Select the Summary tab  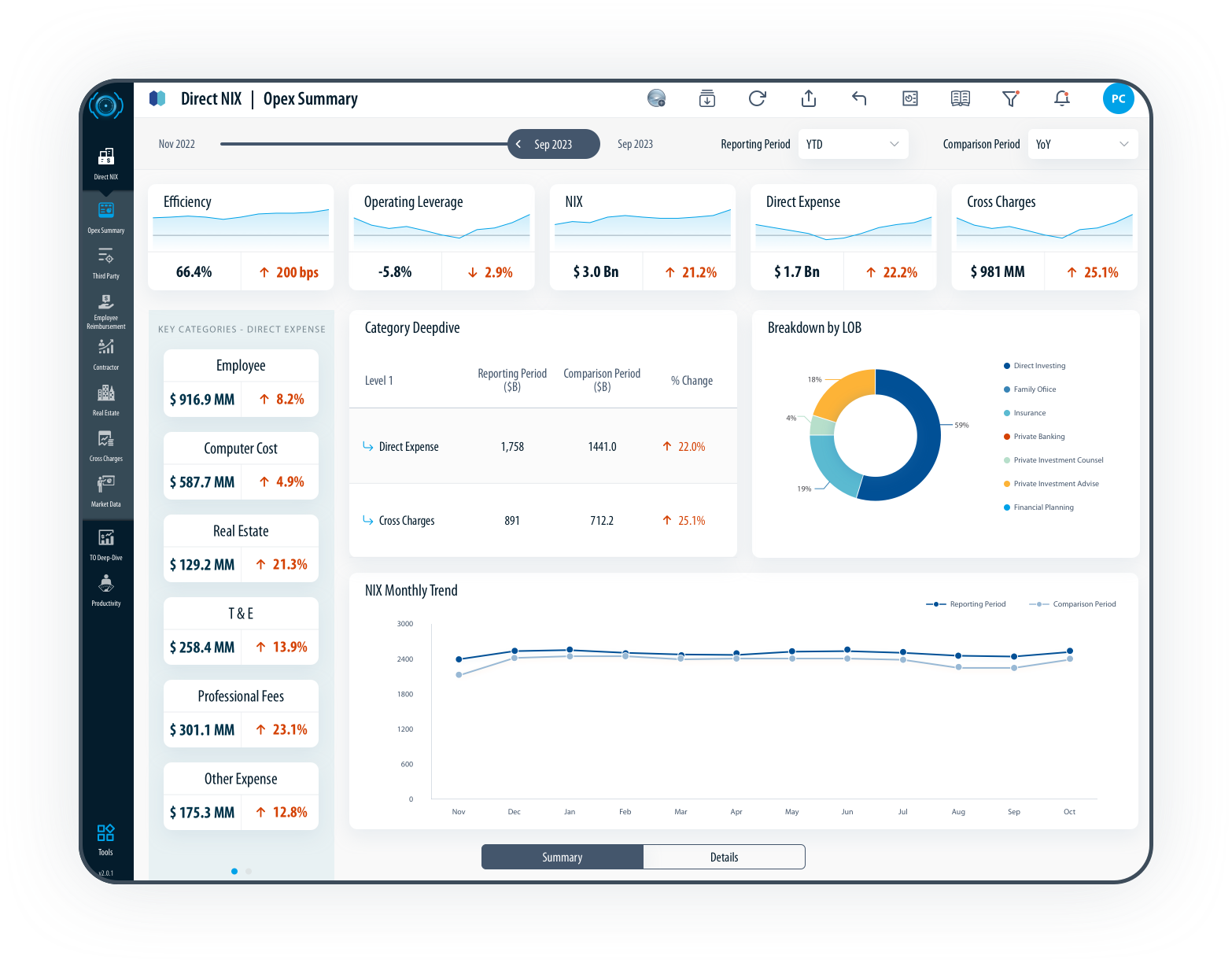point(562,857)
